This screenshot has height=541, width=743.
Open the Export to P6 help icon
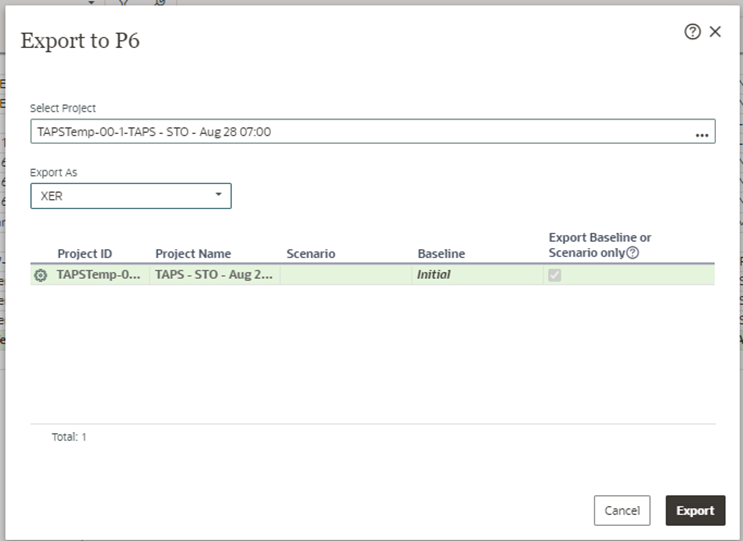point(692,32)
